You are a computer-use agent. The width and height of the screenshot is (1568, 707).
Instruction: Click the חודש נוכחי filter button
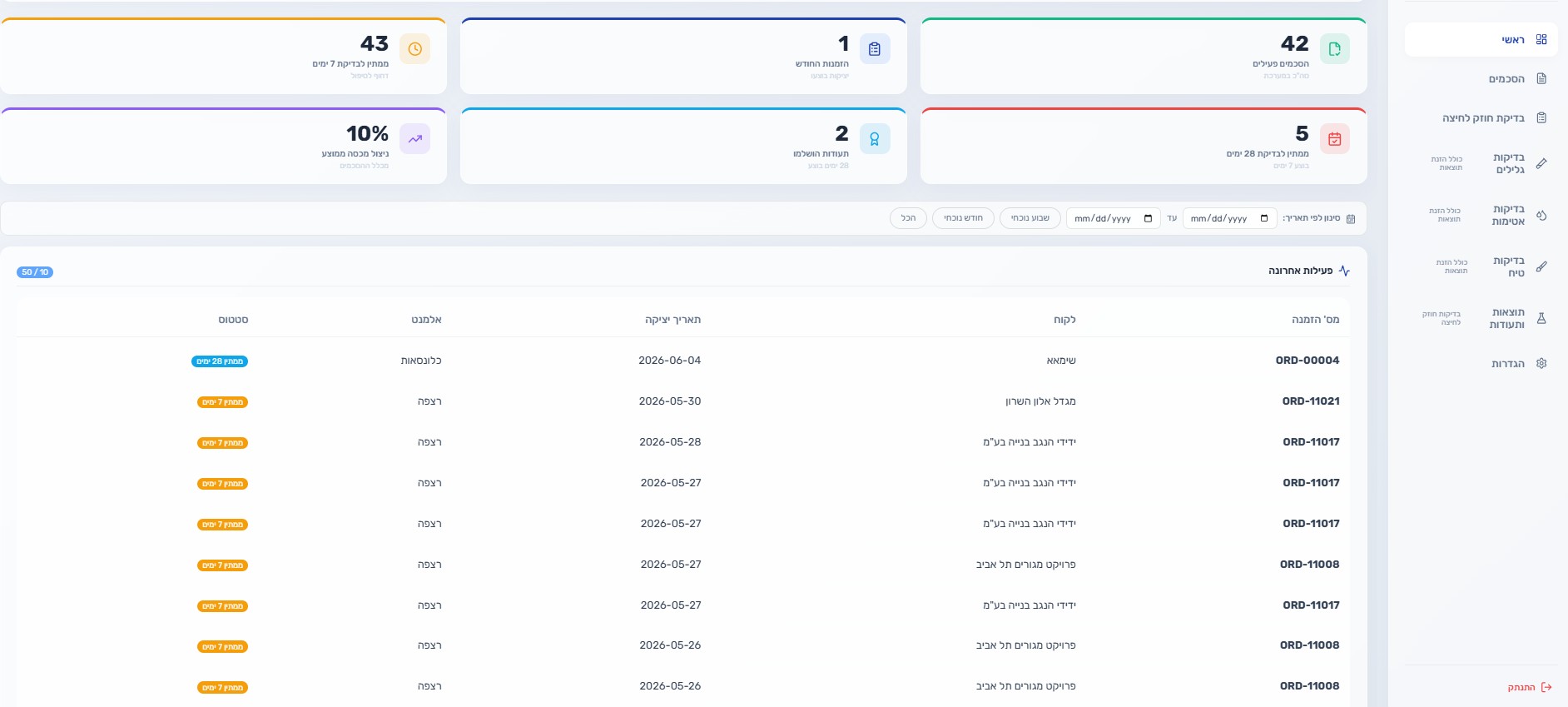963,218
